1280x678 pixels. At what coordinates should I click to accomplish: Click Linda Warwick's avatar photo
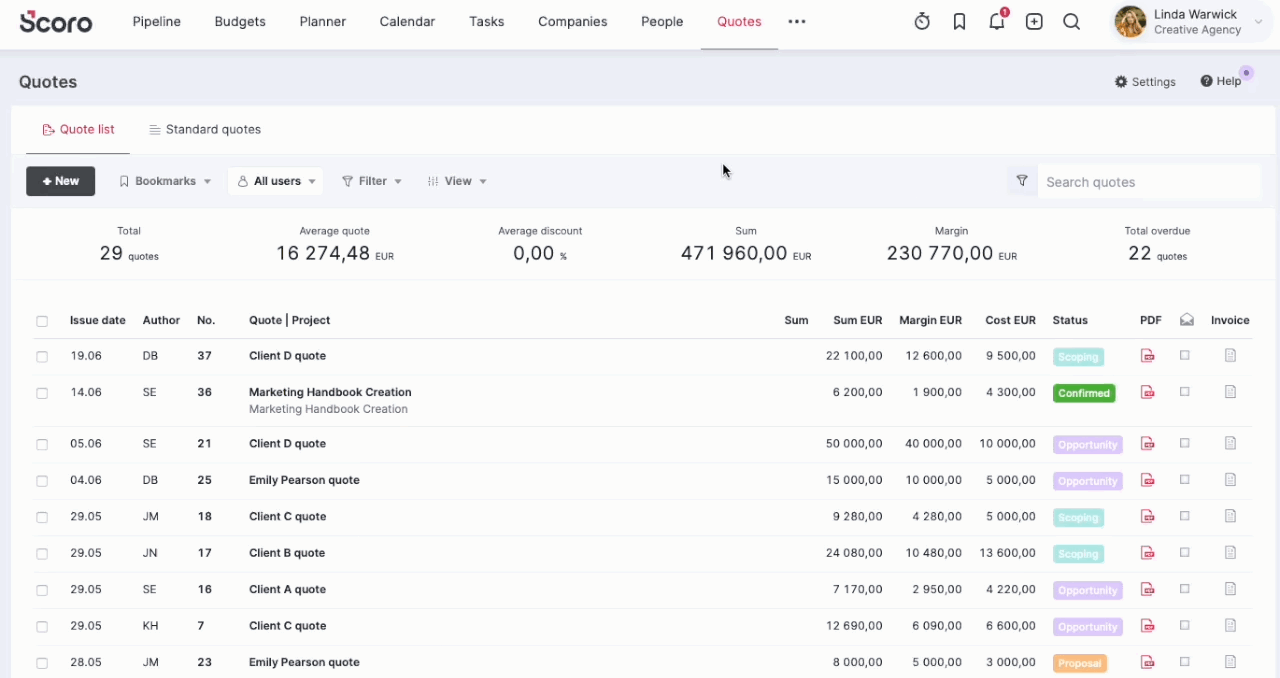tap(1130, 22)
